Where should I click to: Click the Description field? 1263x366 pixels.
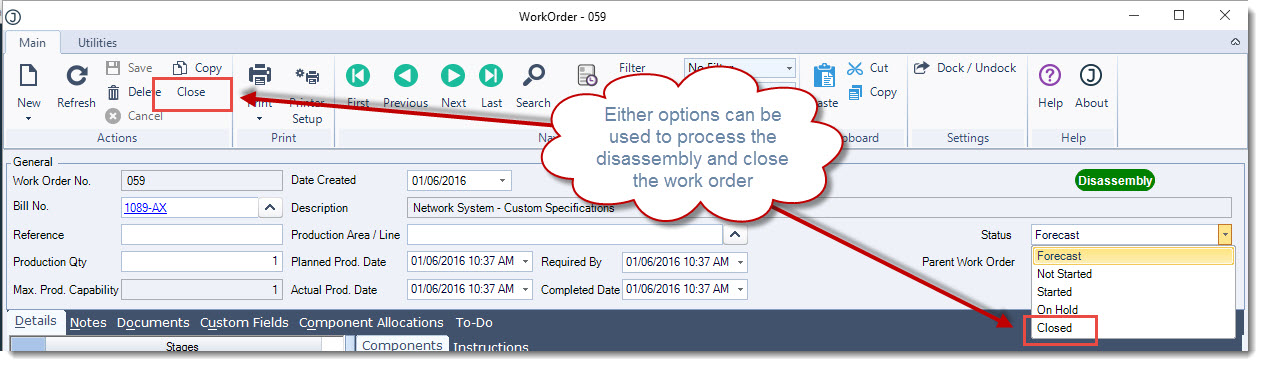coord(820,208)
